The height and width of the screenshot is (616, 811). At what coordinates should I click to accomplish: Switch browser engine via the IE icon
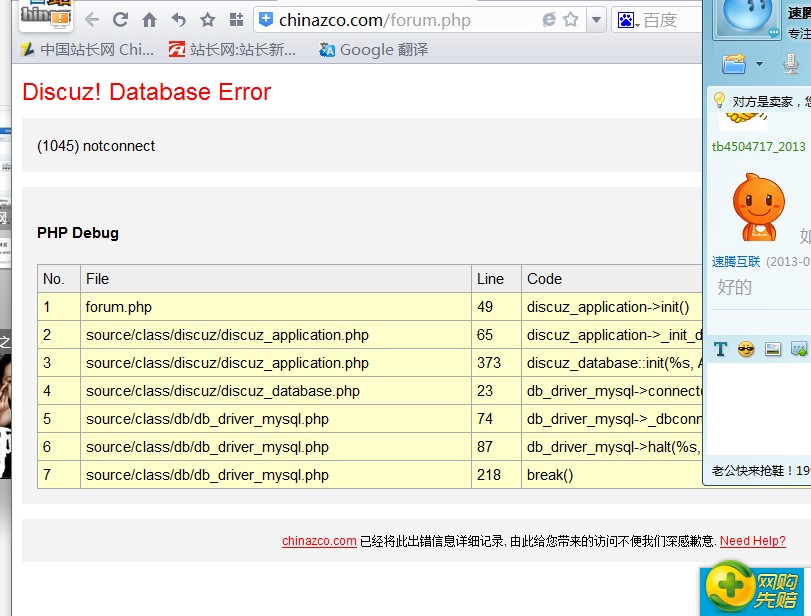549,20
